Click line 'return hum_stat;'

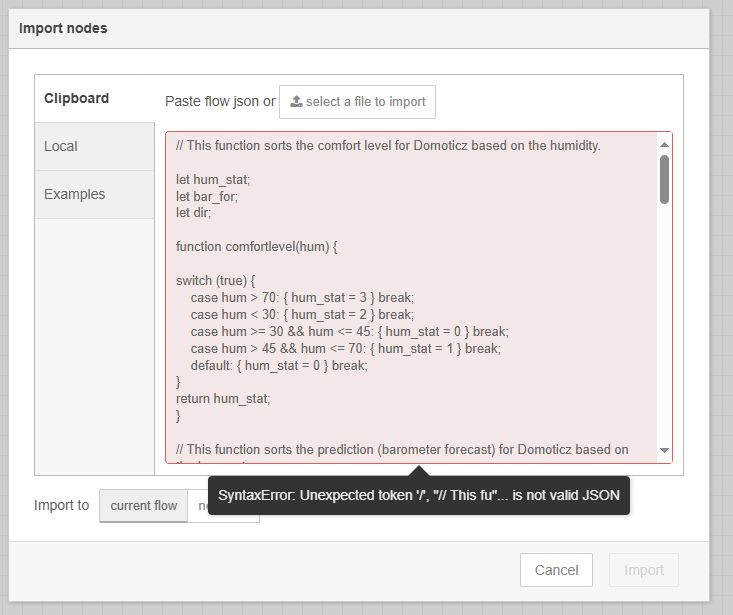(223, 399)
